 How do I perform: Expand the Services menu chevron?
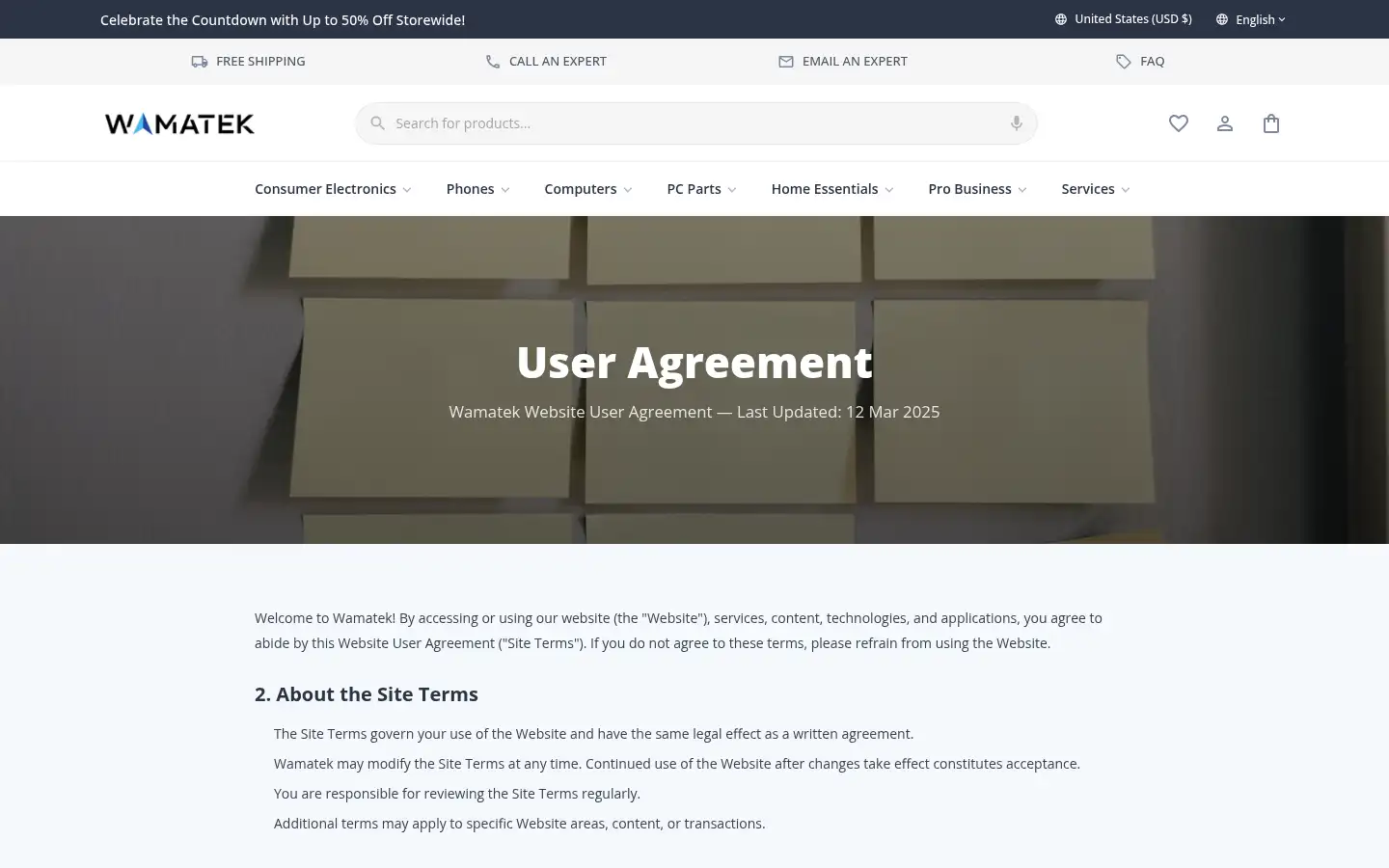(x=1126, y=190)
